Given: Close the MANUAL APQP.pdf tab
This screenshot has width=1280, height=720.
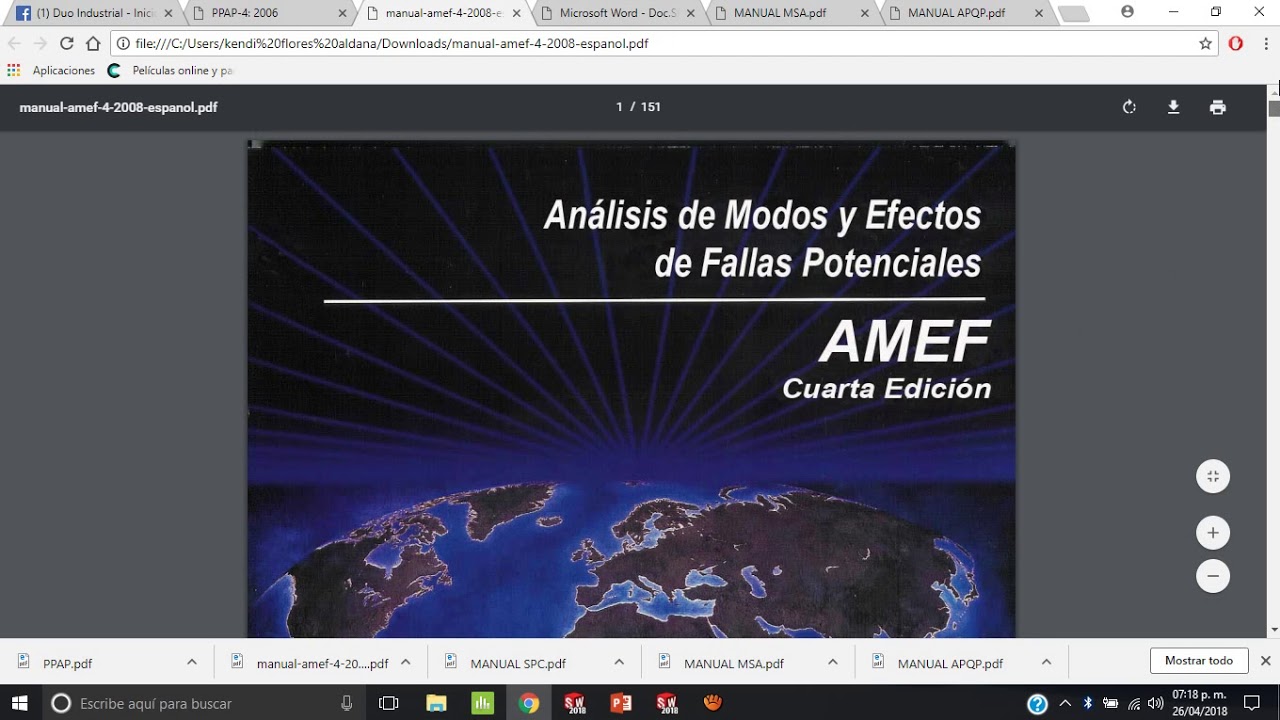Looking at the screenshot, I should click(x=1039, y=13).
